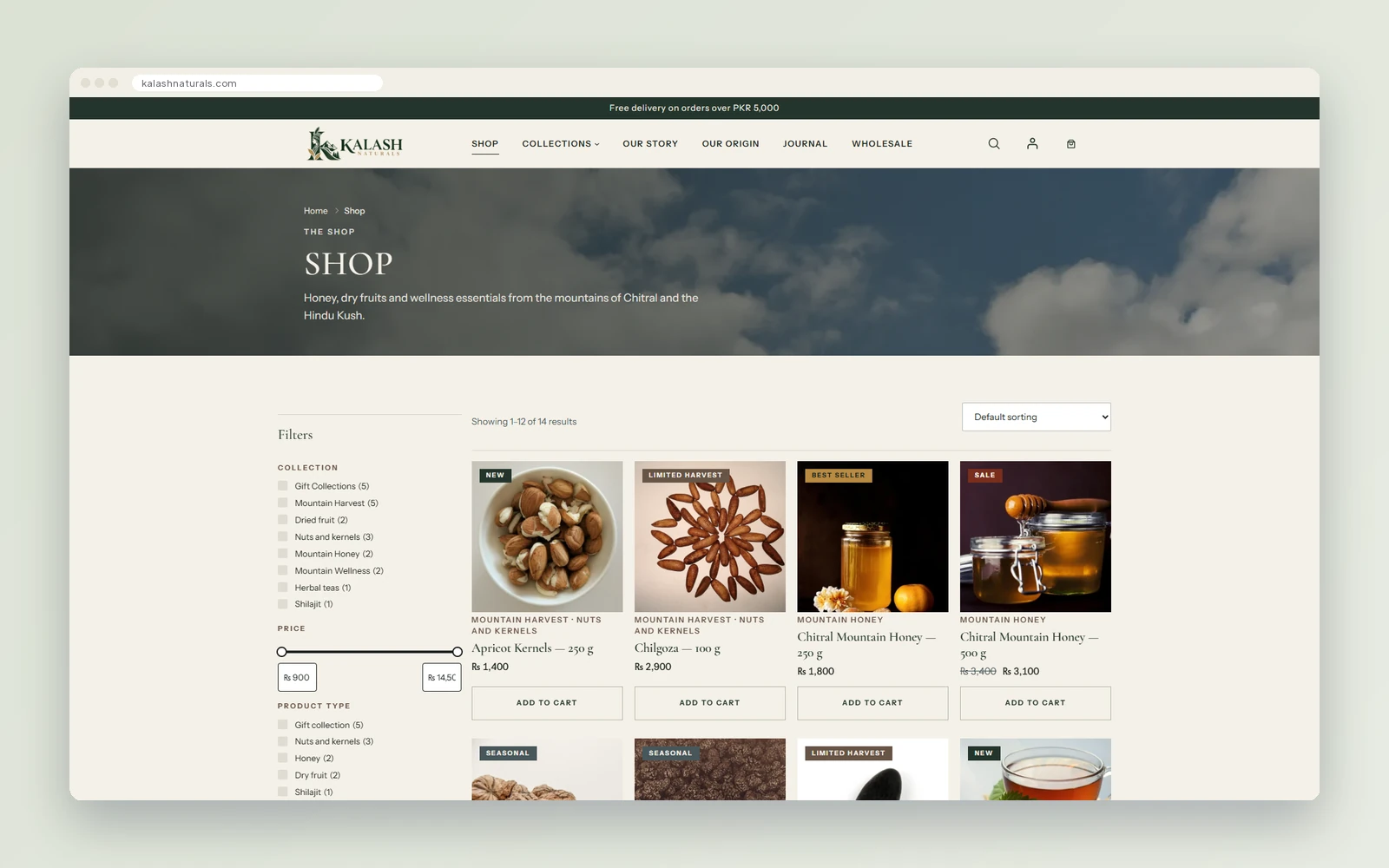Open the user account icon
This screenshot has height=868, width=1389.
[x=1032, y=144]
